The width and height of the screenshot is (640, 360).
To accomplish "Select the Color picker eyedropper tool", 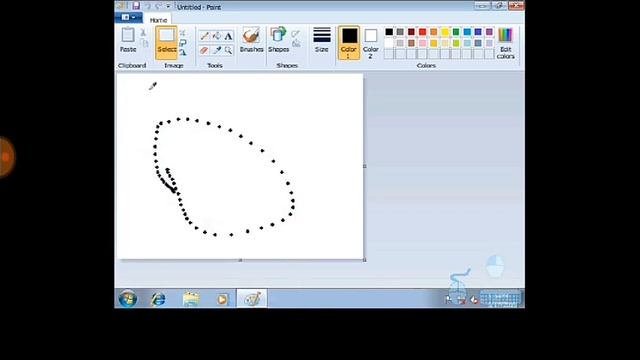I will coord(217,50).
